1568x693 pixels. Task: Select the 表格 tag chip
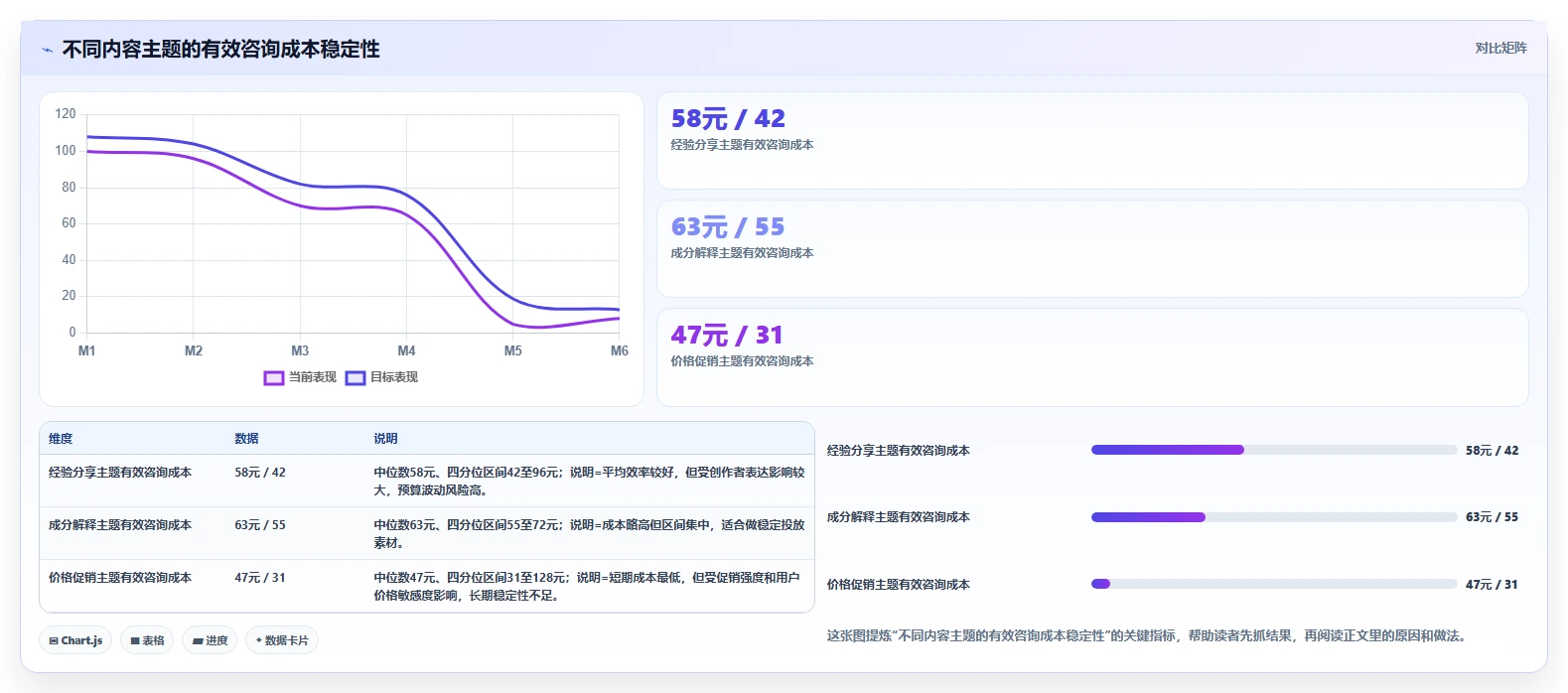147,640
